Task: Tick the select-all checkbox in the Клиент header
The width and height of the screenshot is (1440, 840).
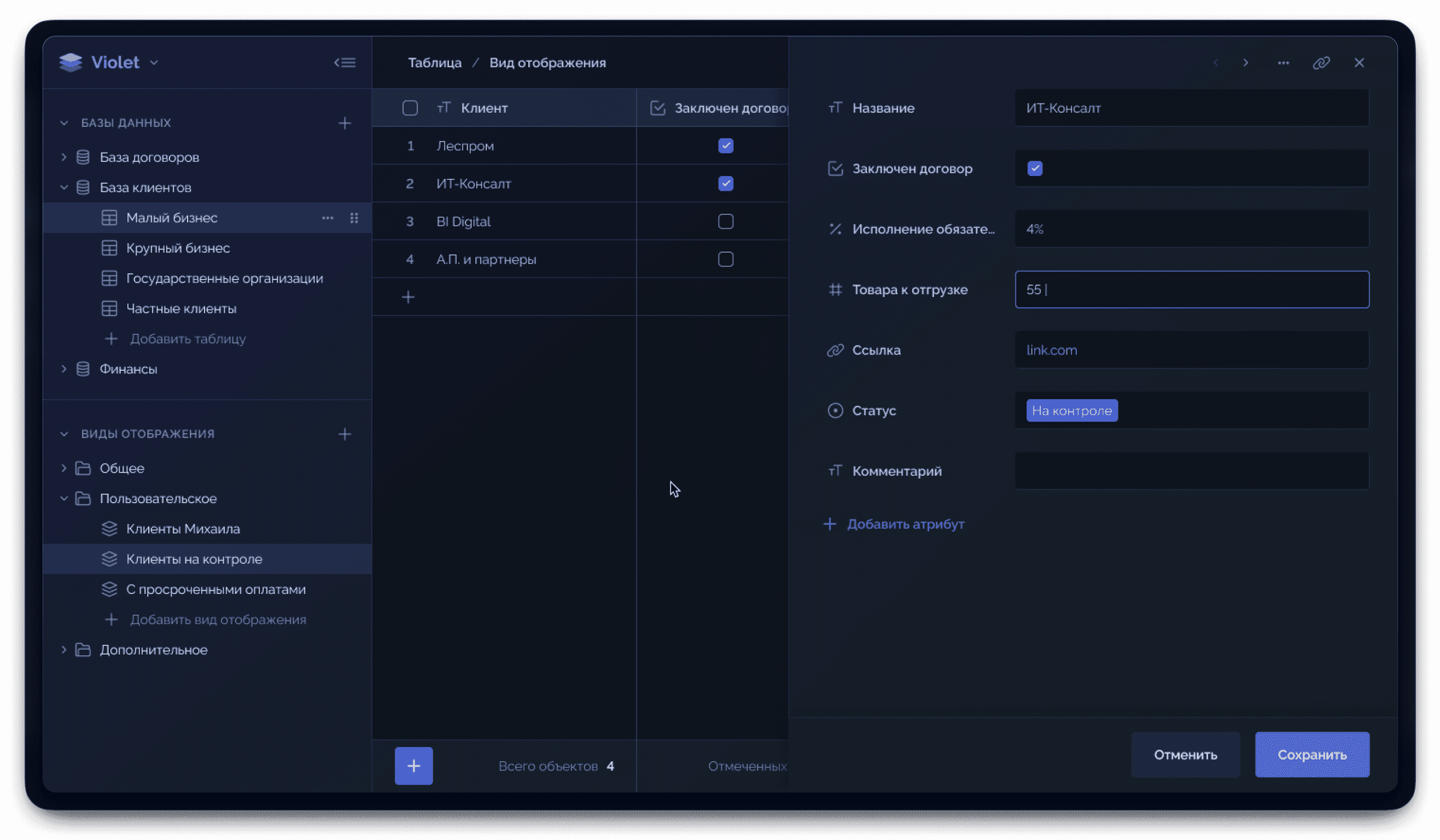Action: pyautogui.click(x=410, y=108)
